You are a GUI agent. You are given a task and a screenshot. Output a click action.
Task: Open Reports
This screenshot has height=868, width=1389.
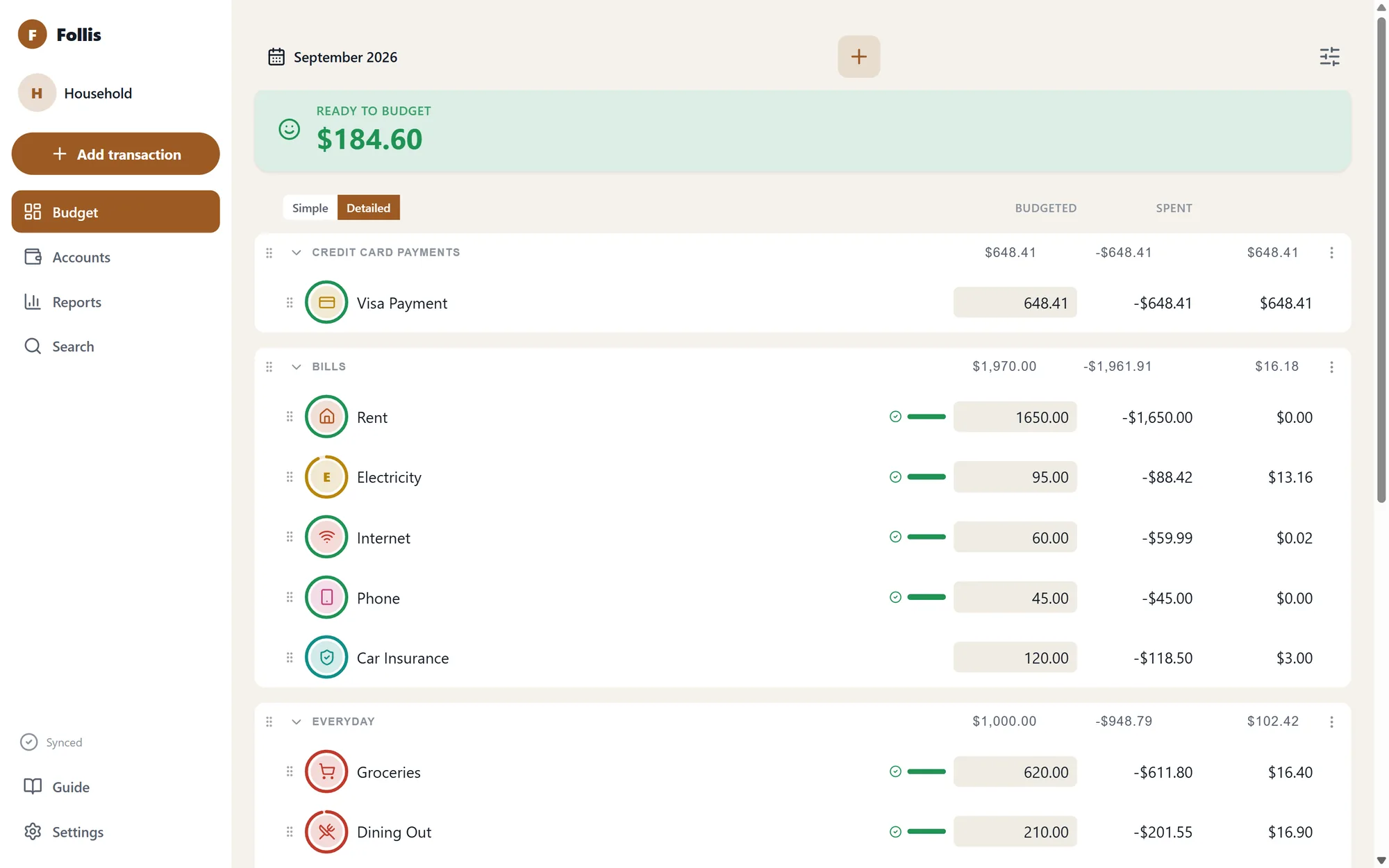[115, 301]
